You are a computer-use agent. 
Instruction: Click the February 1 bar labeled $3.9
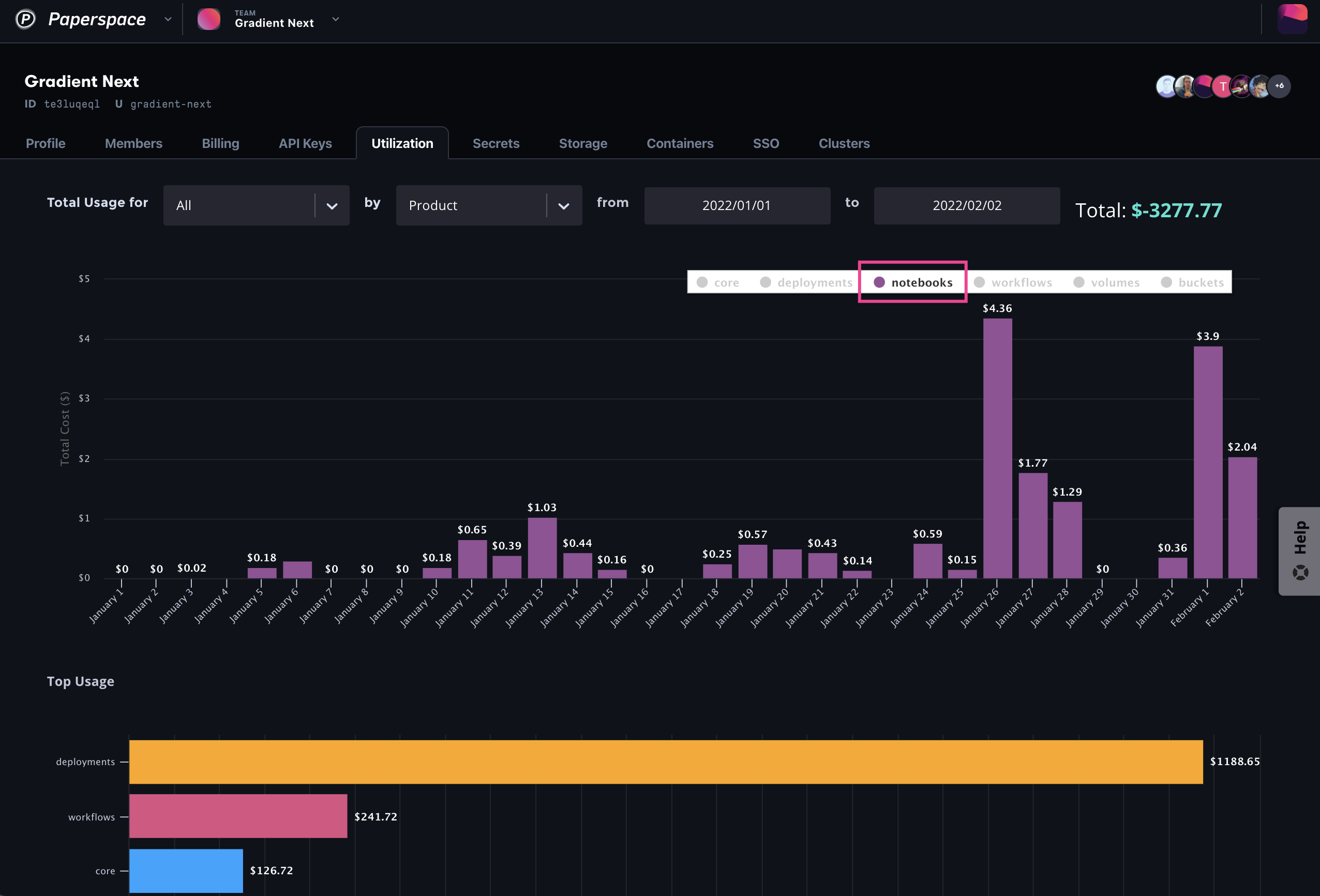1208,462
